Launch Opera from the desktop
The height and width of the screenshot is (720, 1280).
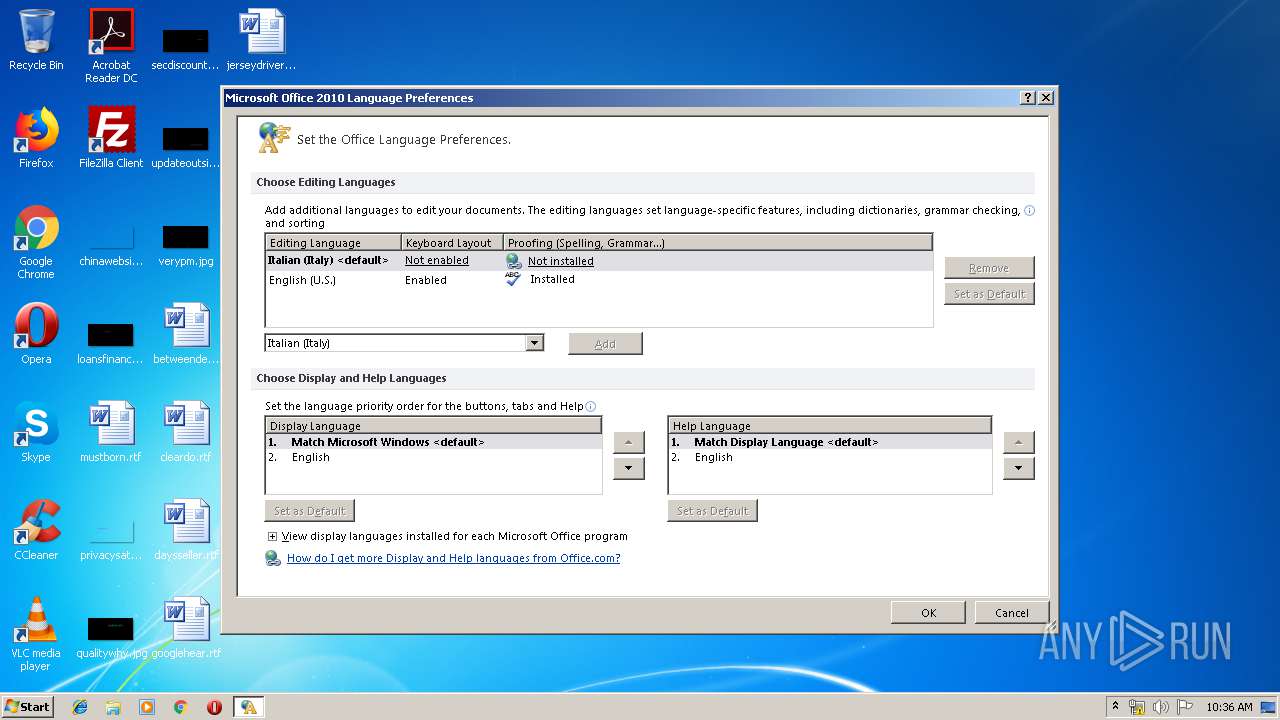click(36, 334)
